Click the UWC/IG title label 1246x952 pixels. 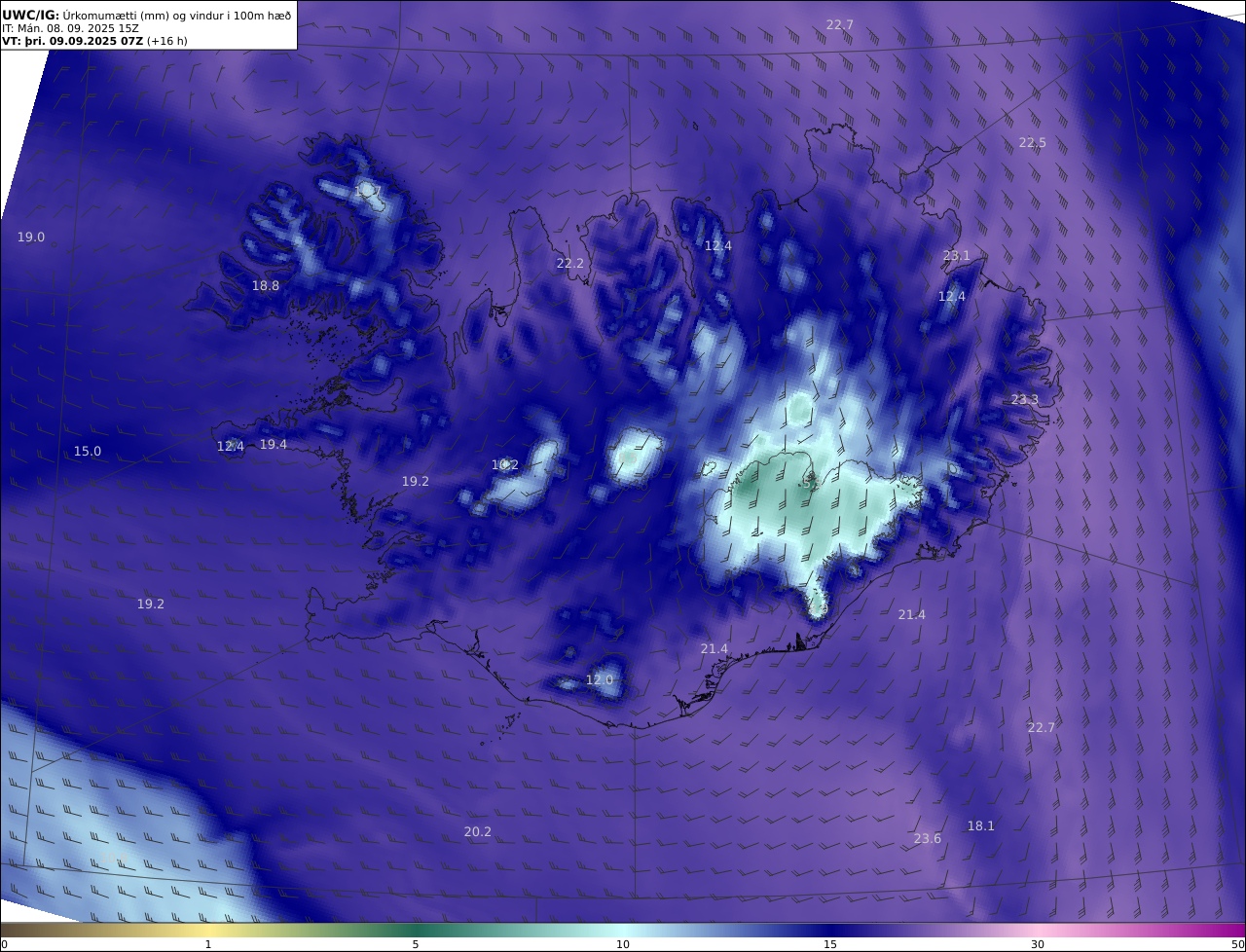click(30, 15)
